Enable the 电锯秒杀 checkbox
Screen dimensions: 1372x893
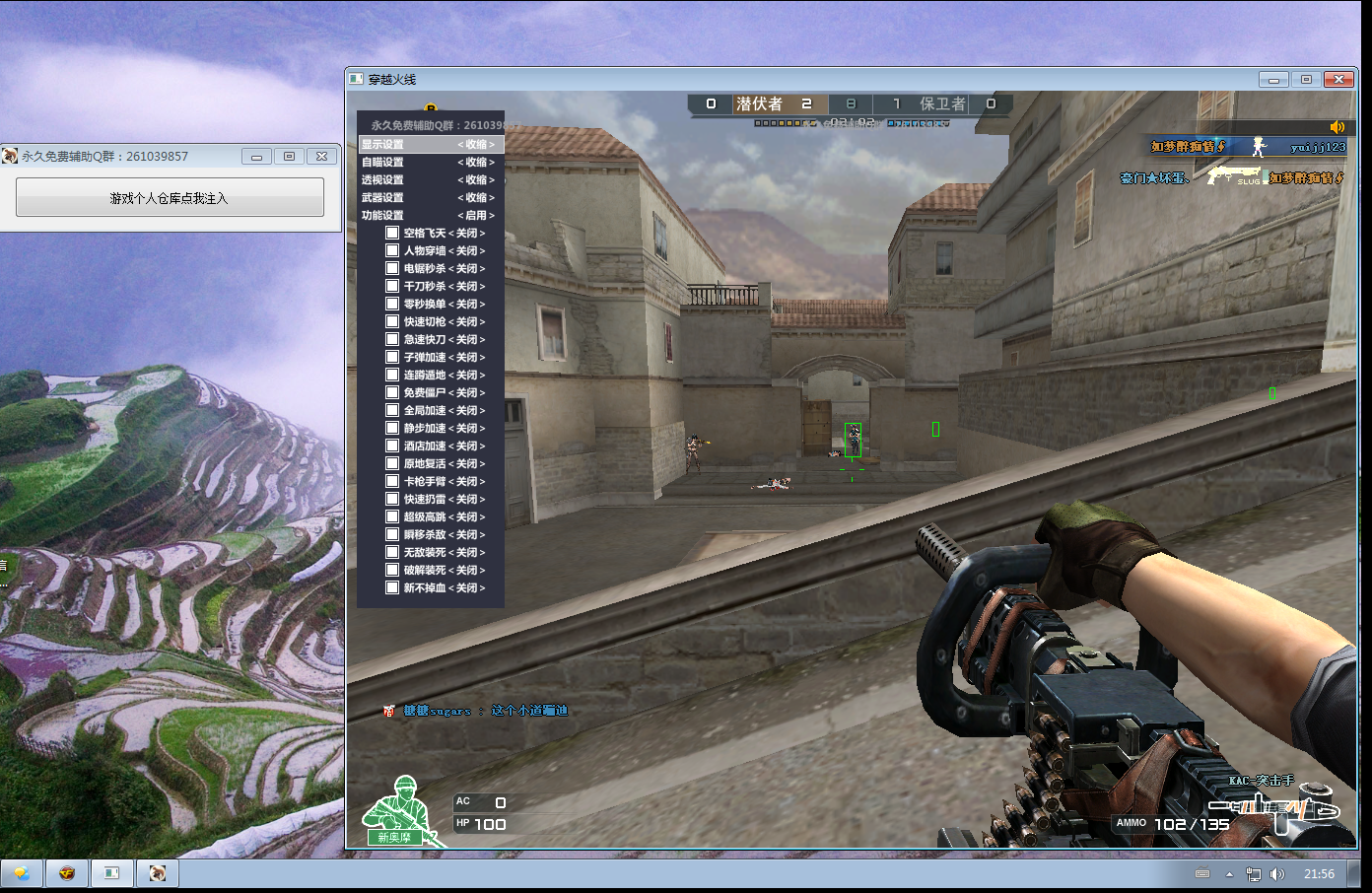tap(392, 268)
